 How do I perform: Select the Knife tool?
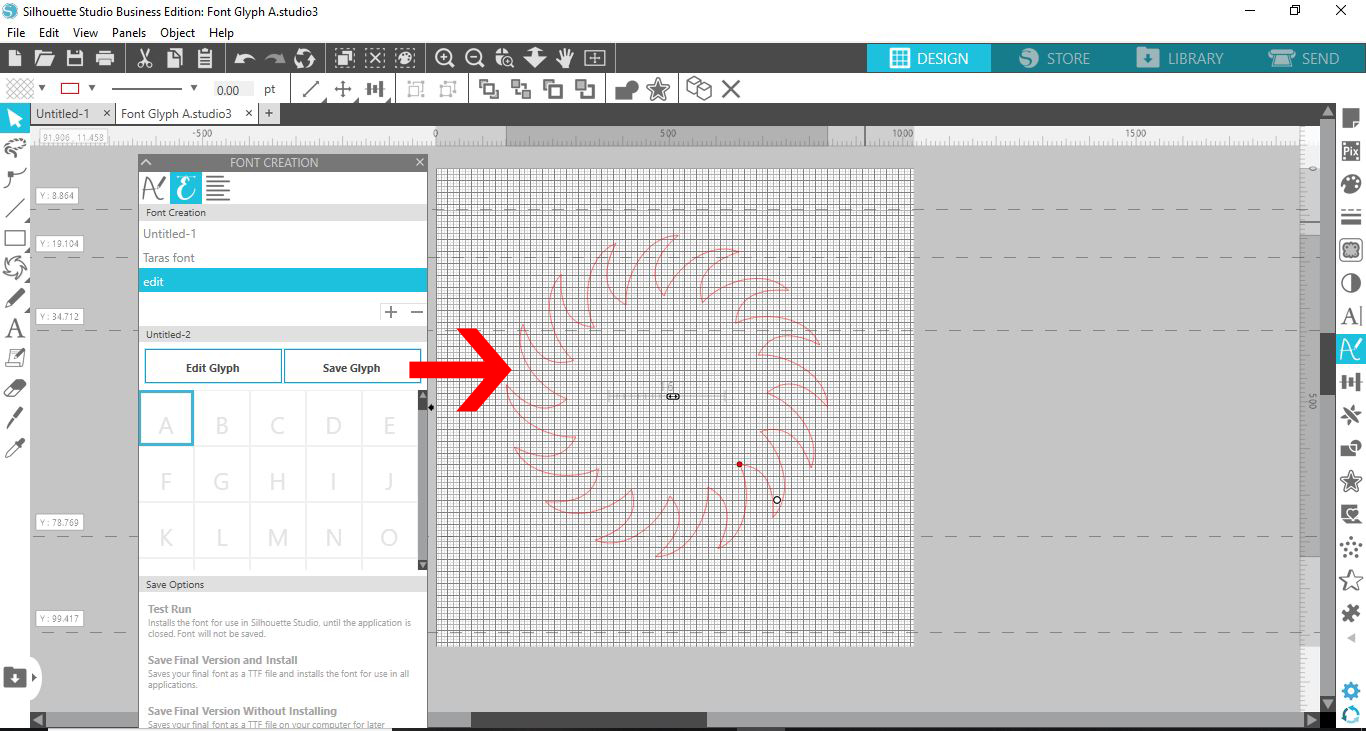(15, 418)
